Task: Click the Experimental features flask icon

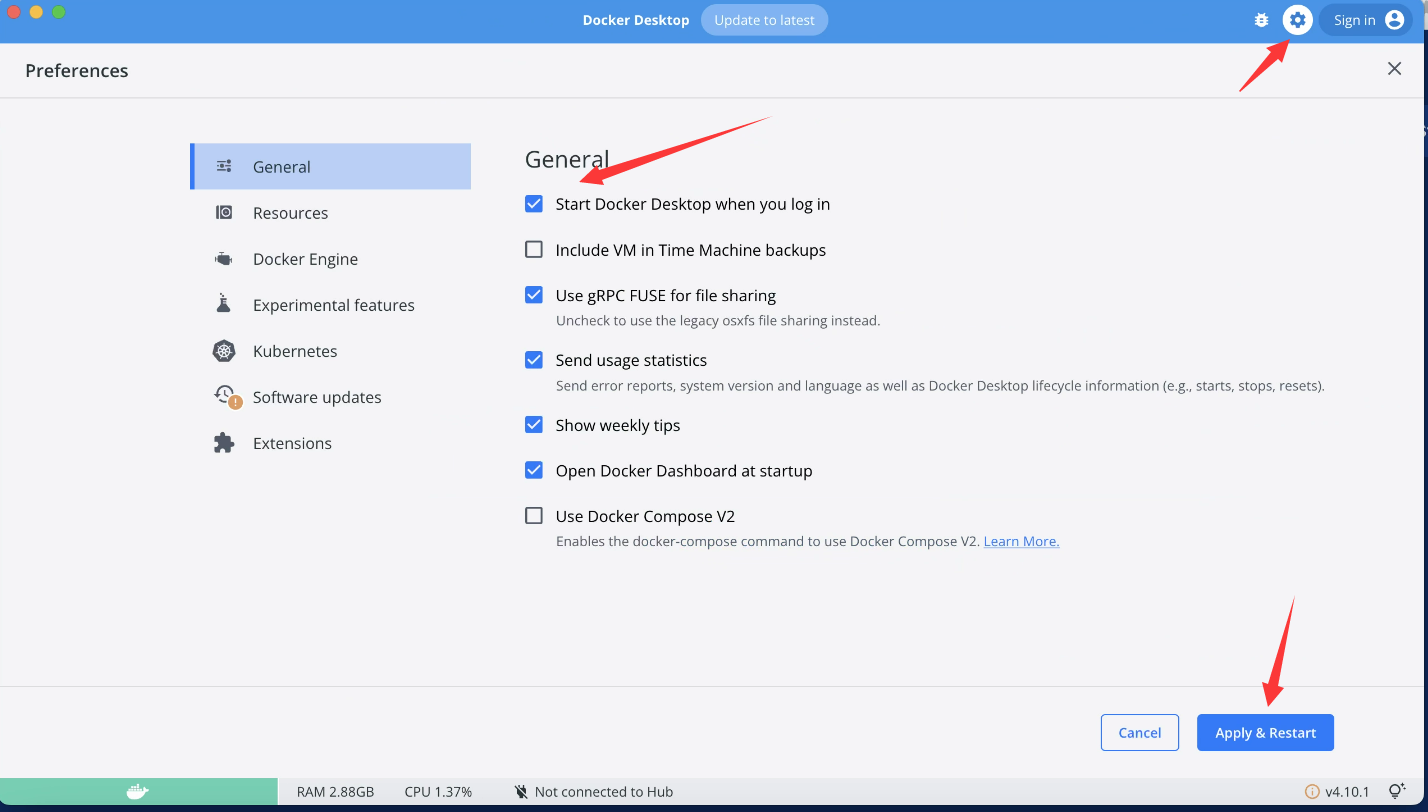Action: point(224,305)
